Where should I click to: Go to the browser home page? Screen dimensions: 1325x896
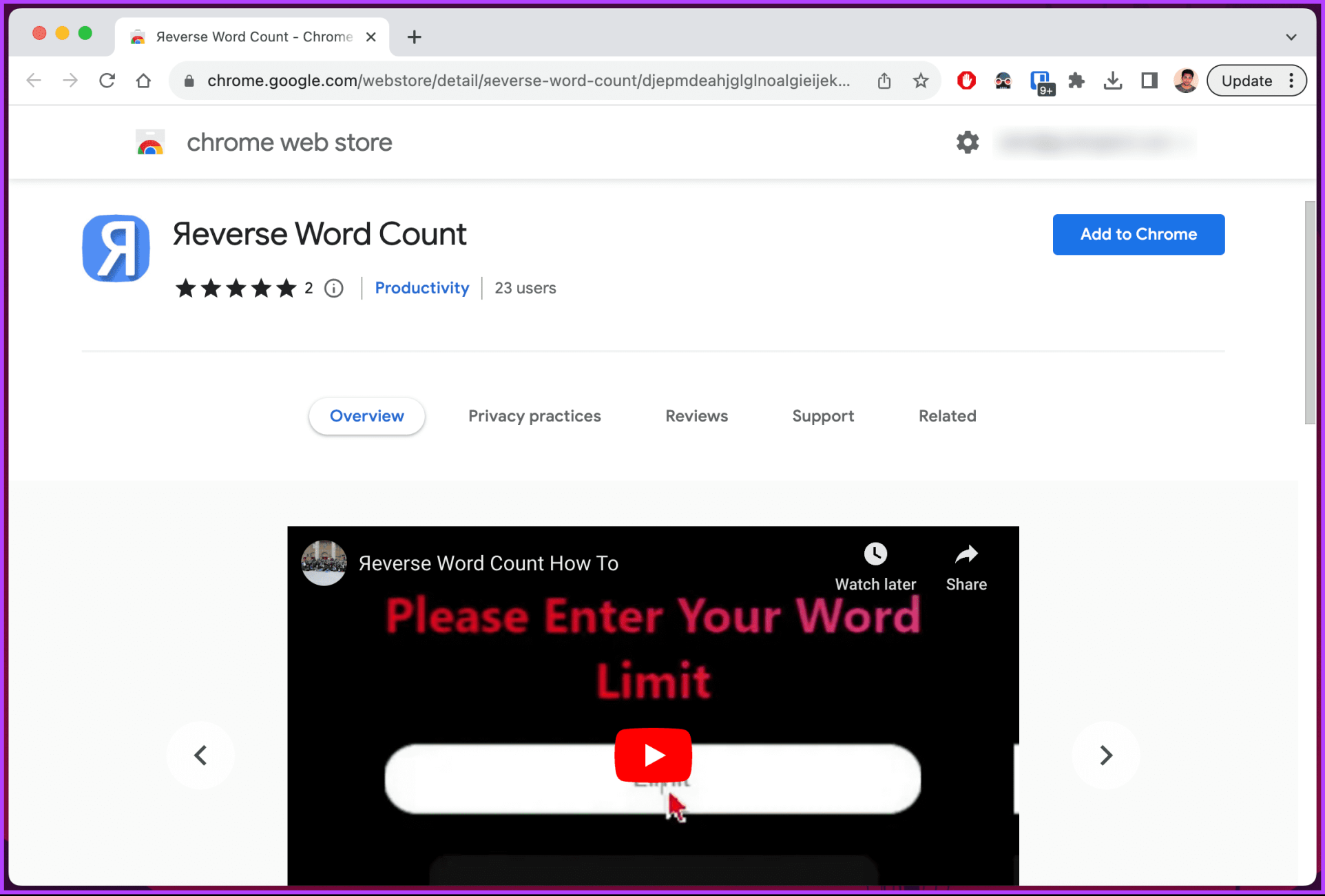click(143, 81)
